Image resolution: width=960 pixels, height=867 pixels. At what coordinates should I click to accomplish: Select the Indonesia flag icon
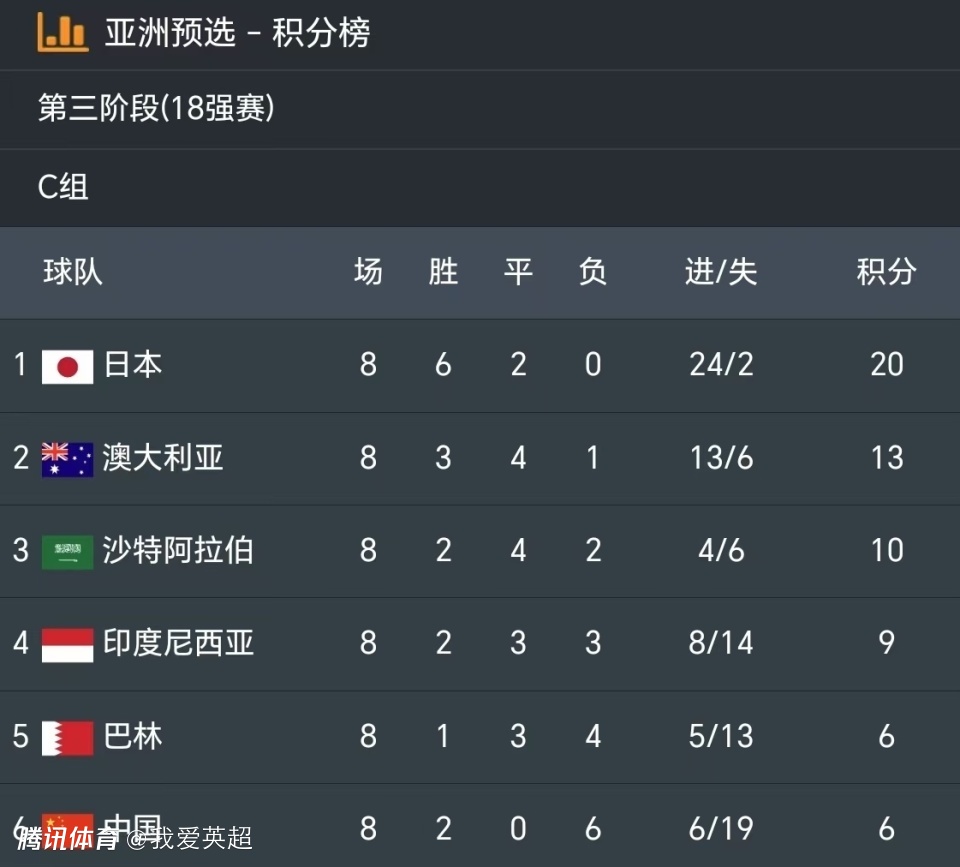67,645
